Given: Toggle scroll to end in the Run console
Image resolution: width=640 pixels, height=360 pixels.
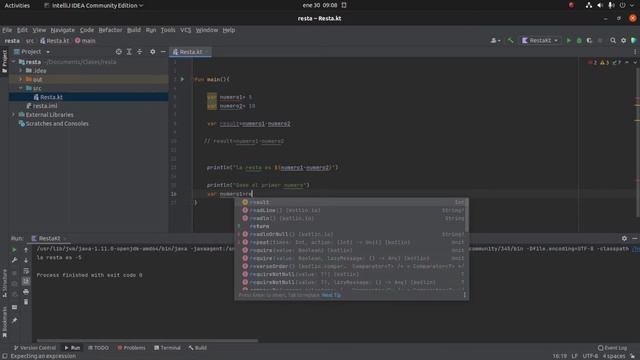Looking at the screenshot, I should pos(26,281).
